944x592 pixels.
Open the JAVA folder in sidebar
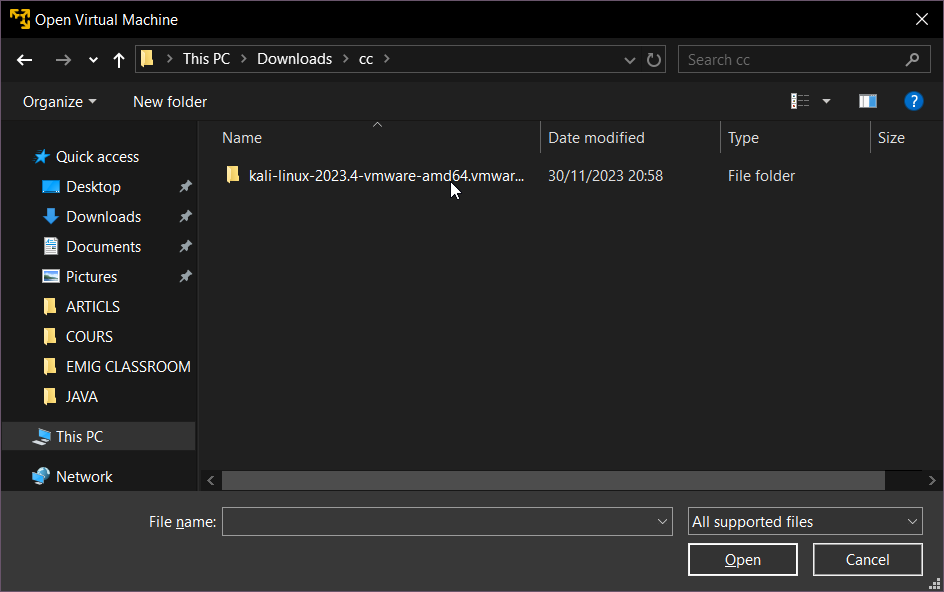coord(81,397)
